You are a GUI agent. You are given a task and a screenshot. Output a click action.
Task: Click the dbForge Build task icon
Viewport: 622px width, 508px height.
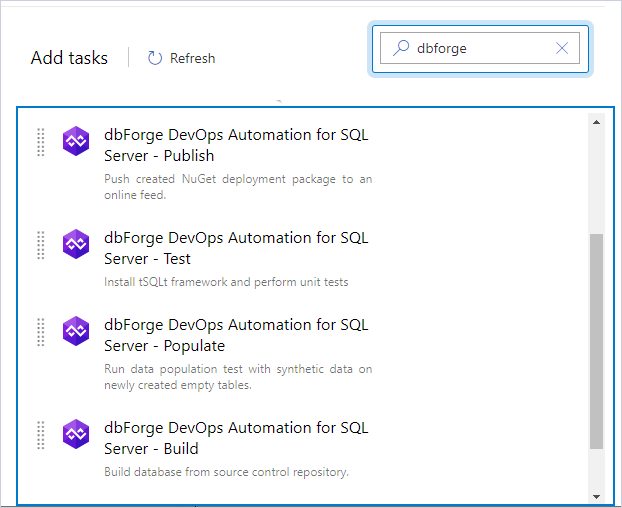click(x=76, y=434)
